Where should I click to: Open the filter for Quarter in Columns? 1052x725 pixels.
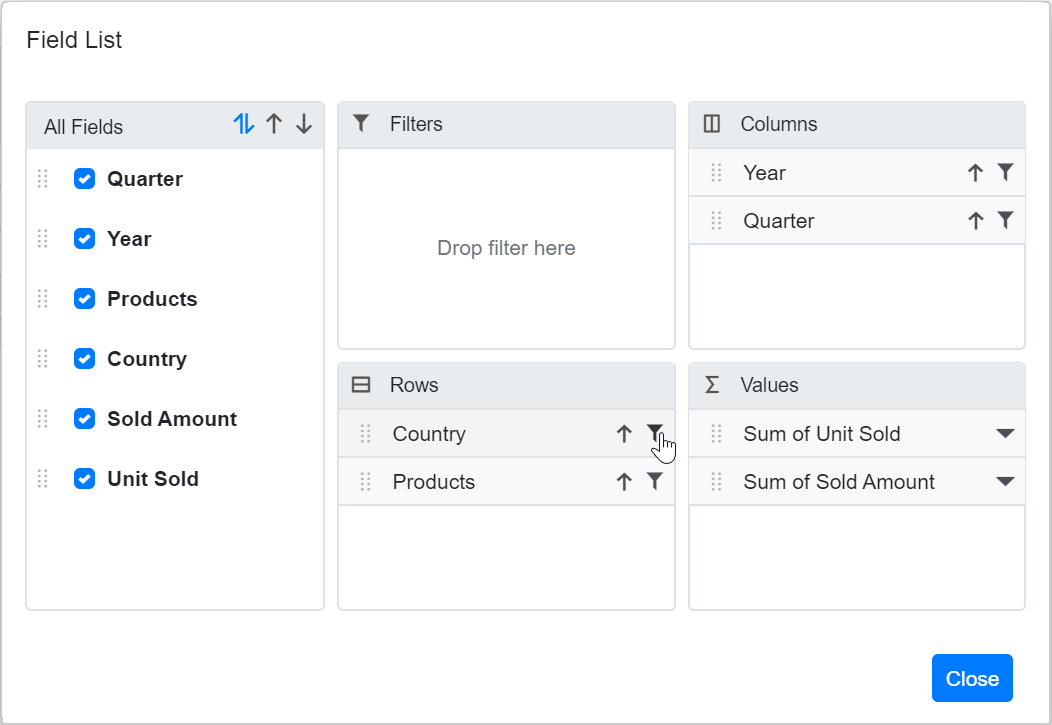pos(1006,220)
